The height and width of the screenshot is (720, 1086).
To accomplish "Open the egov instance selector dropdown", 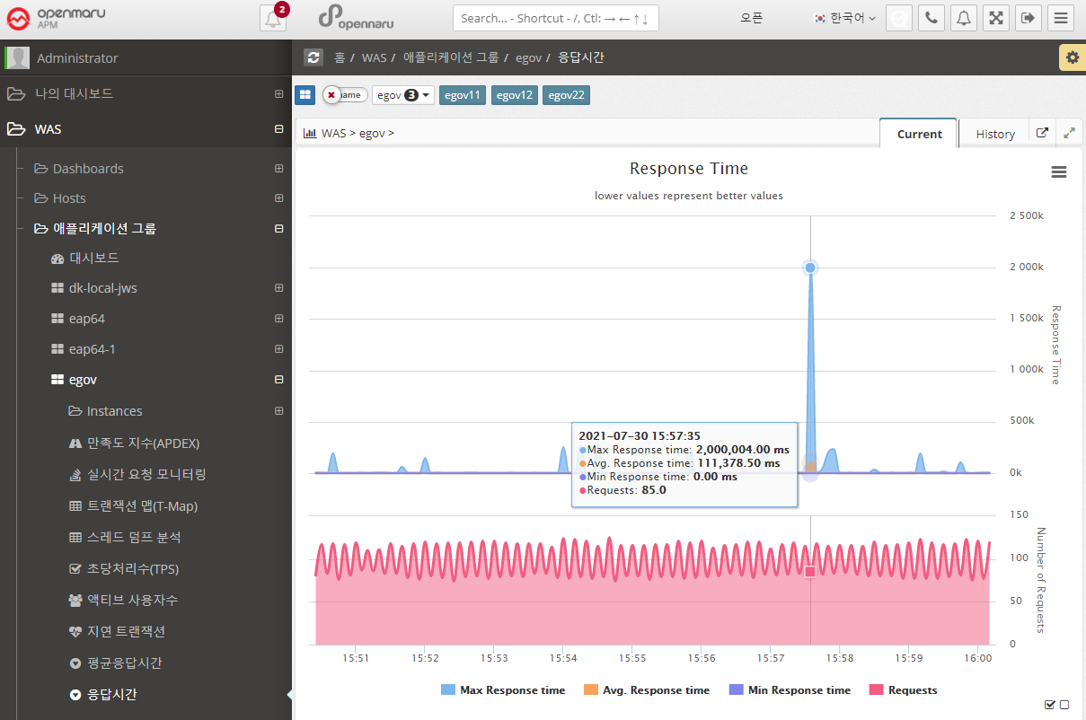I will 403,95.
